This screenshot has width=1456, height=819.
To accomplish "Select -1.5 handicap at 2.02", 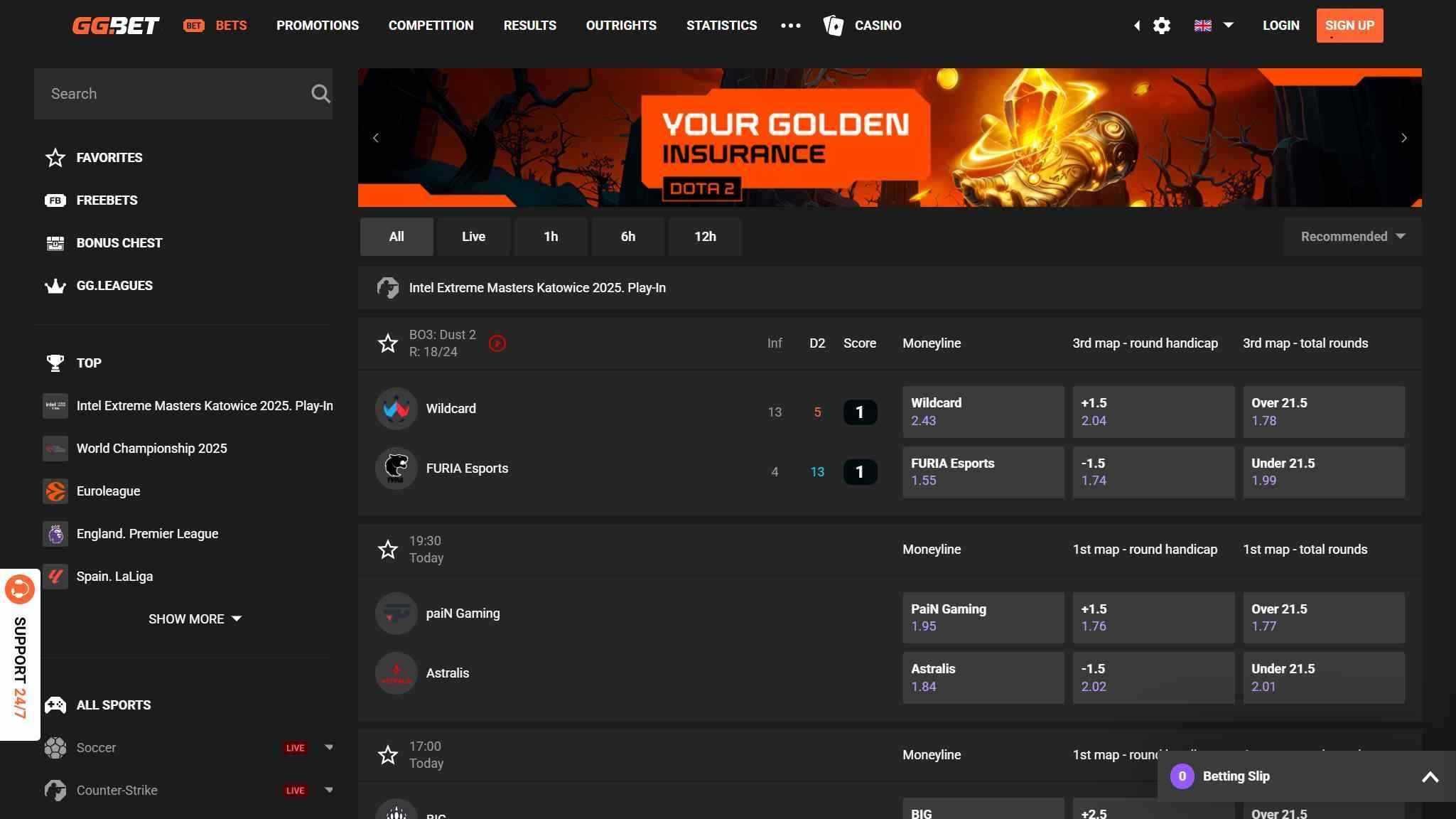I will pos(1153,678).
